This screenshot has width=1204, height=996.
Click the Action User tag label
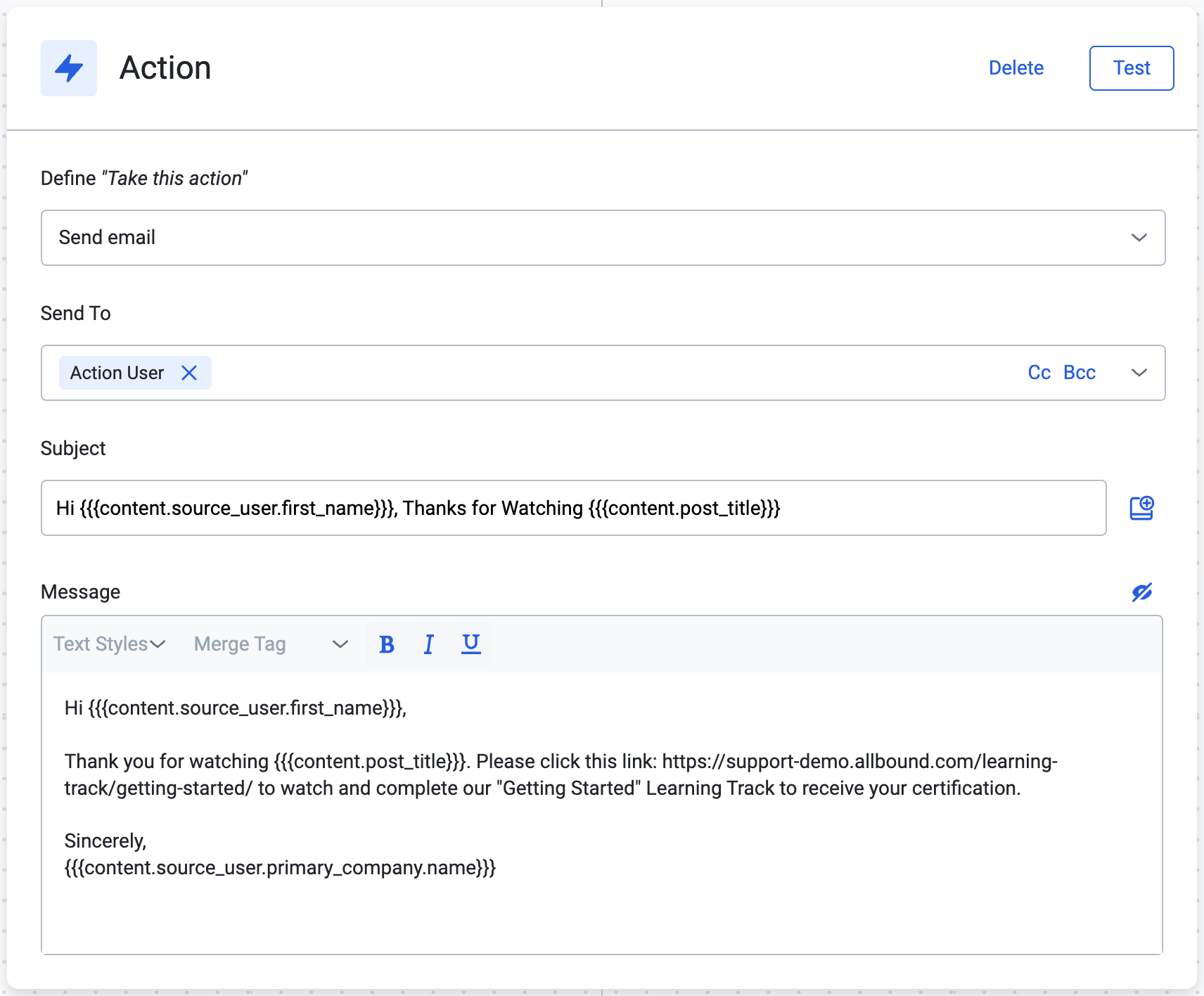coord(117,373)
